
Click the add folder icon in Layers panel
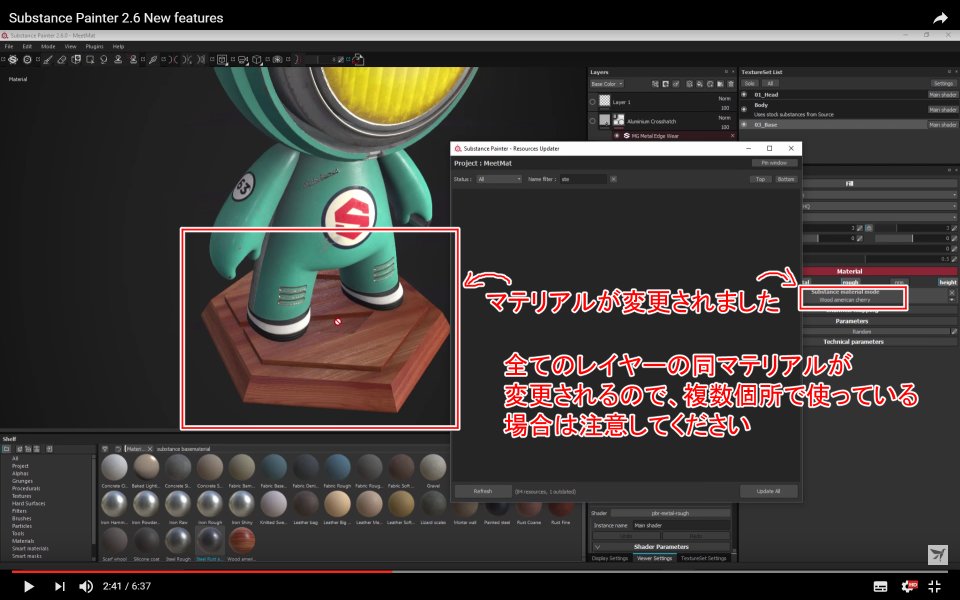point(720,84)
